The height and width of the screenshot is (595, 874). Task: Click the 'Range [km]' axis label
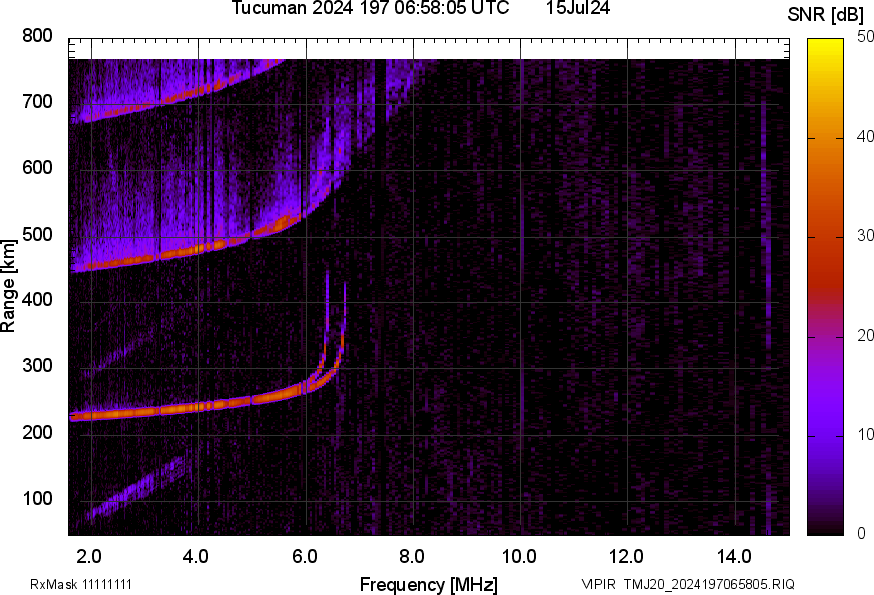[x=8, y=287]
